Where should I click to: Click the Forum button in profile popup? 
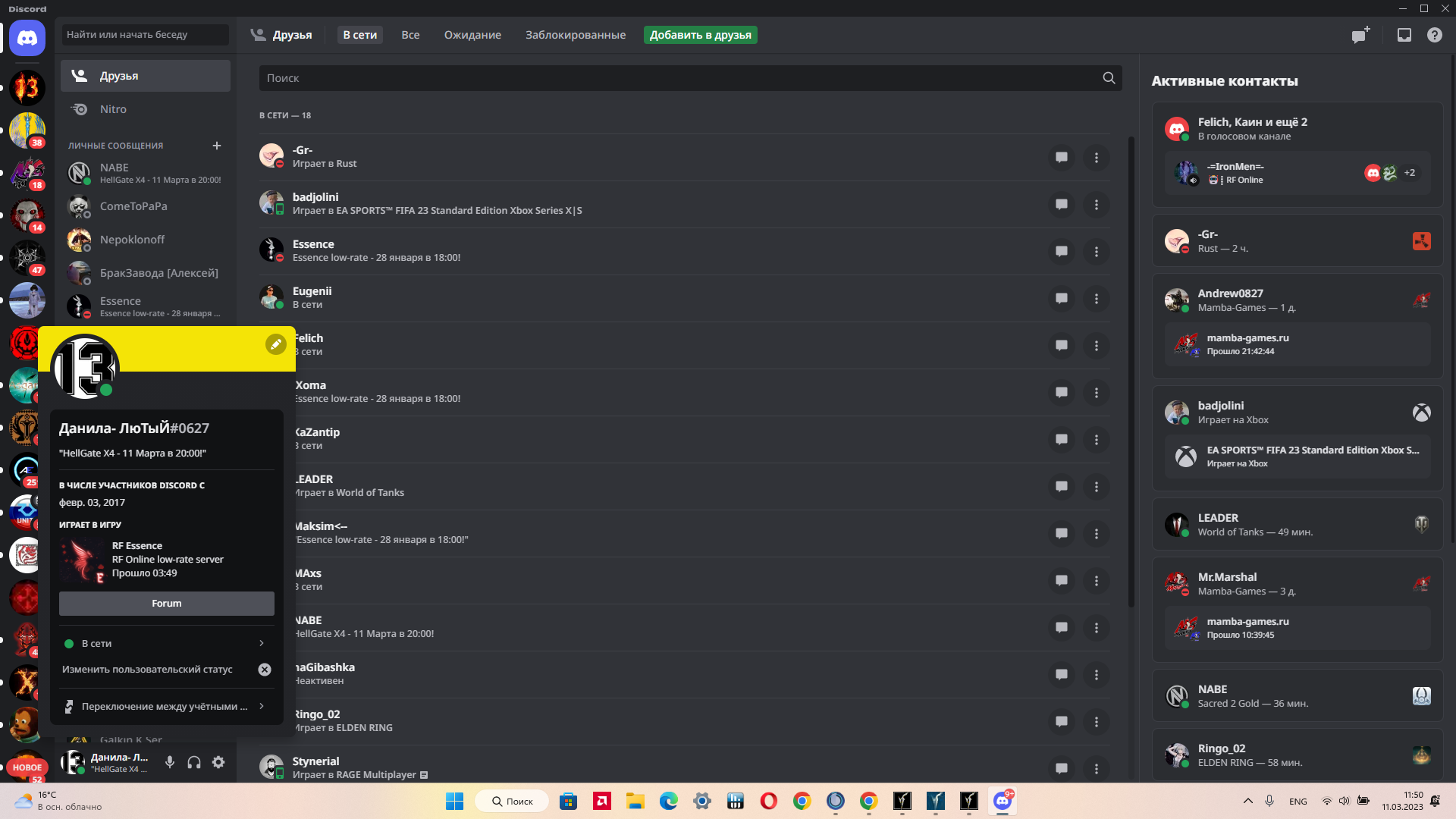click(167, 604)
